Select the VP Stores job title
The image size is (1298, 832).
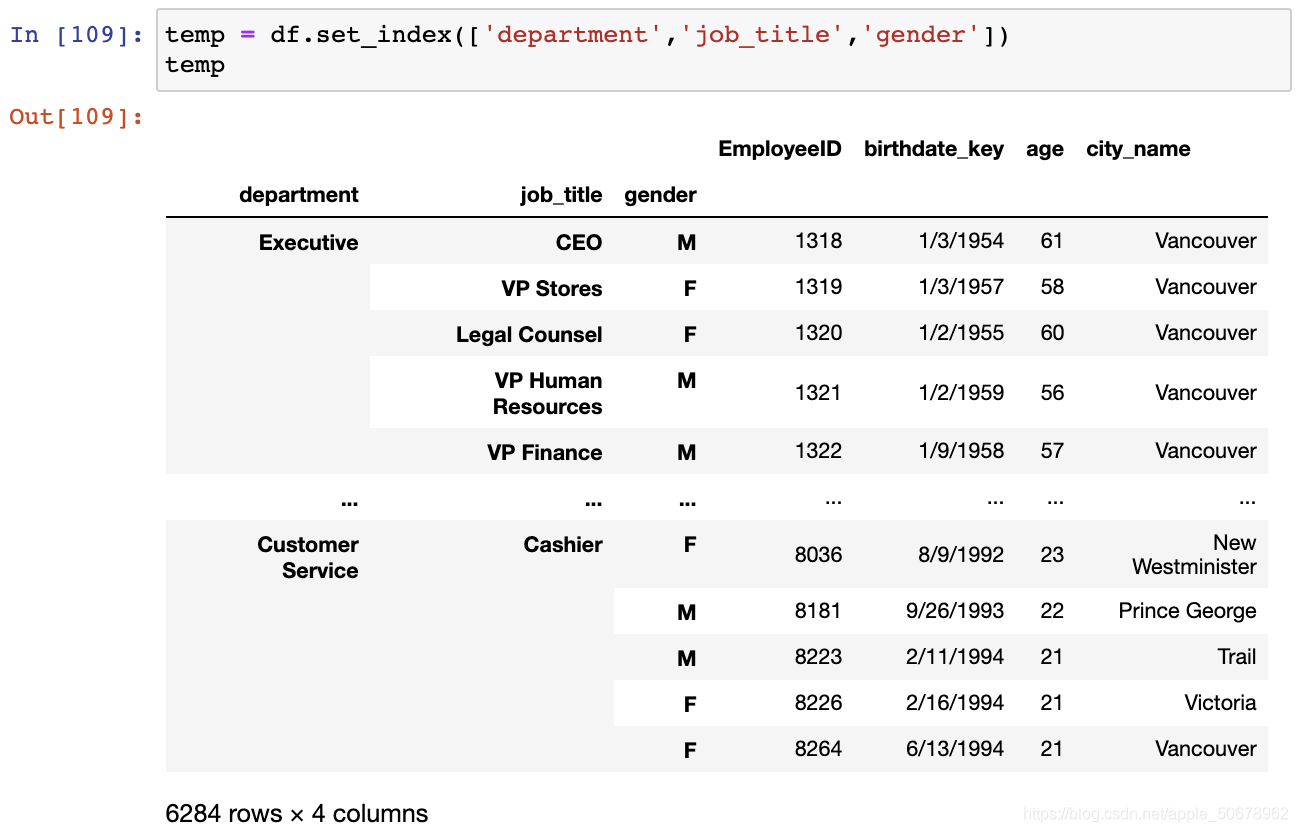[552, 289]
